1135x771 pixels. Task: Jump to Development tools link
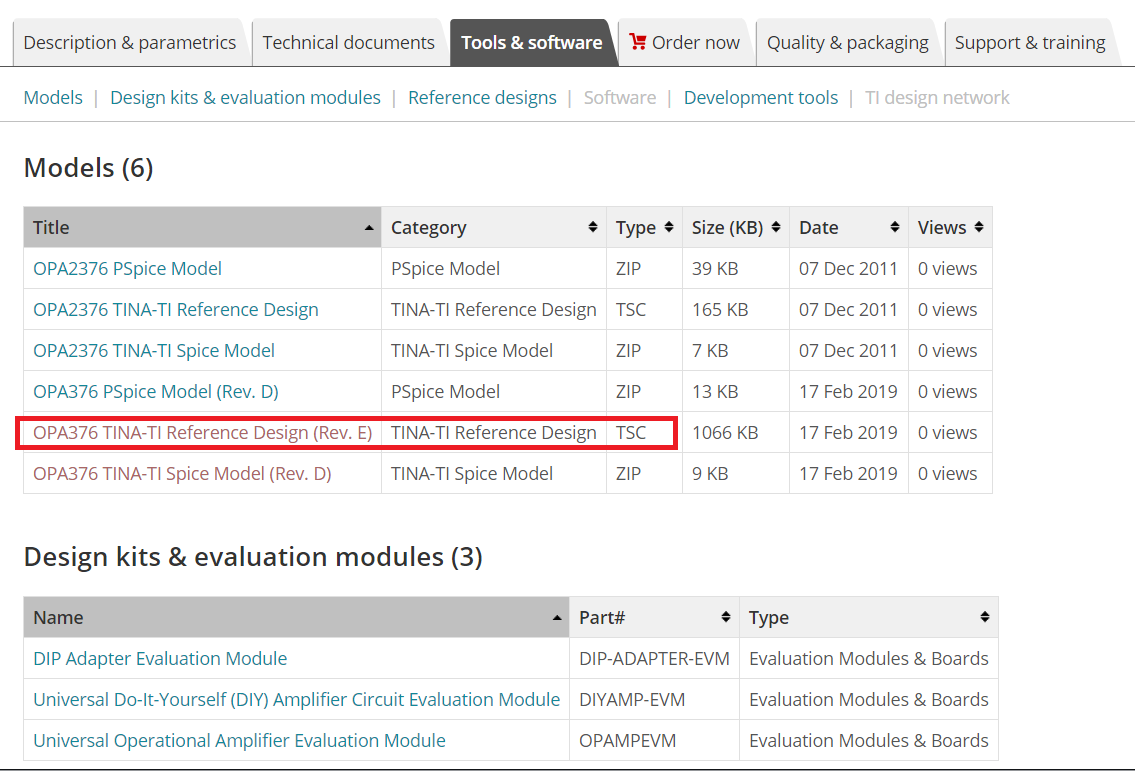(761, 98)
